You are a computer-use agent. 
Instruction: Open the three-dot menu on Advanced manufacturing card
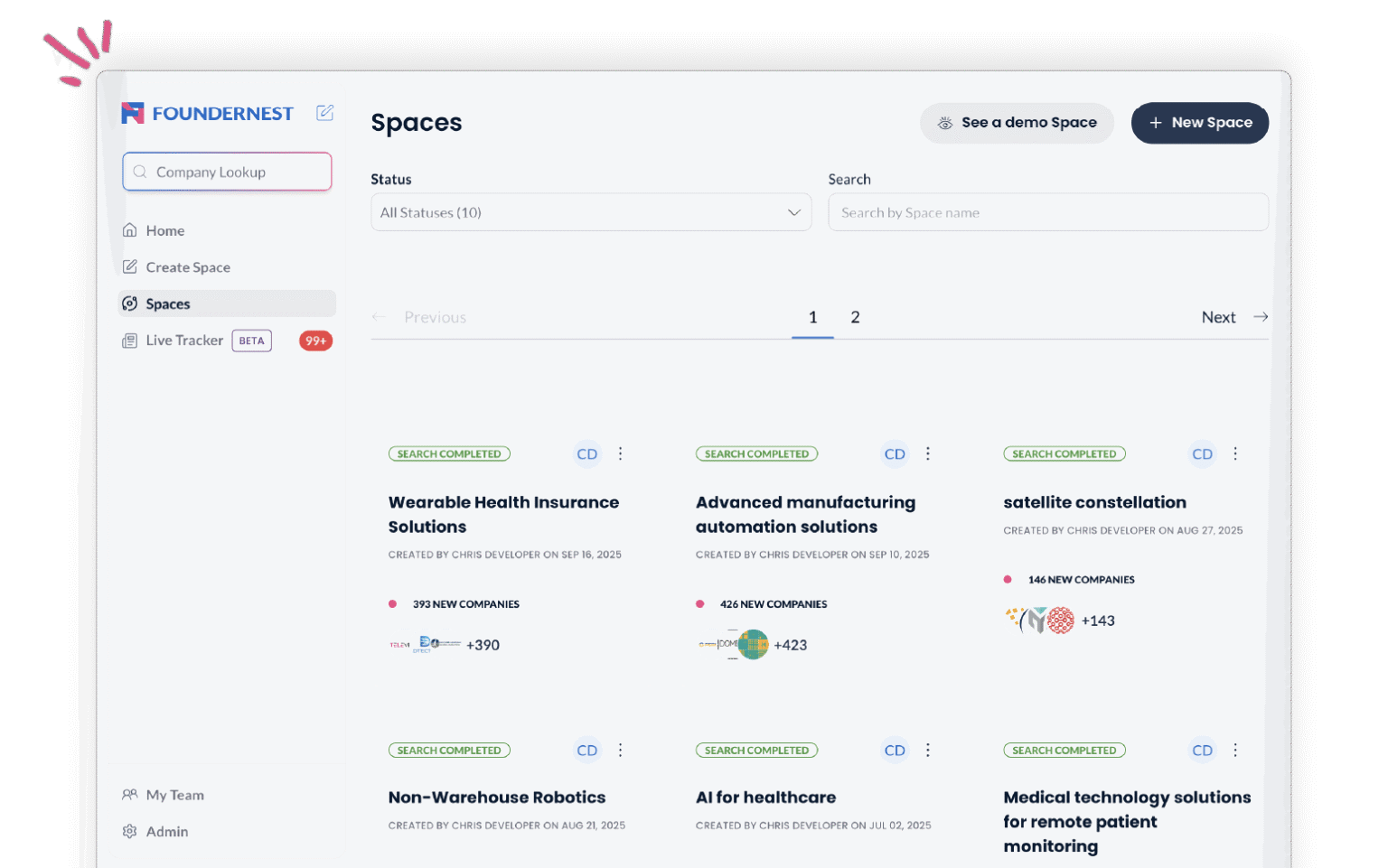(x=928, y=453)
